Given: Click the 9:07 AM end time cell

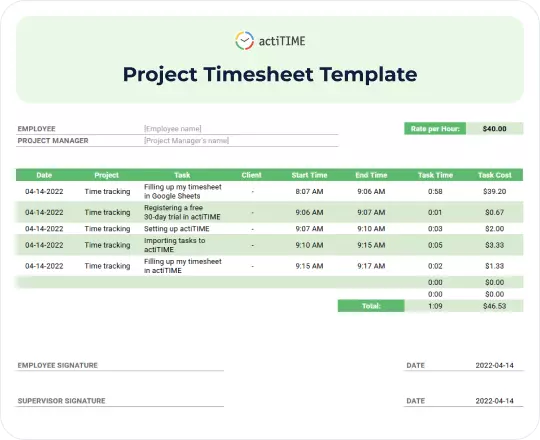Looking at the screenshot, I should 371,212.
